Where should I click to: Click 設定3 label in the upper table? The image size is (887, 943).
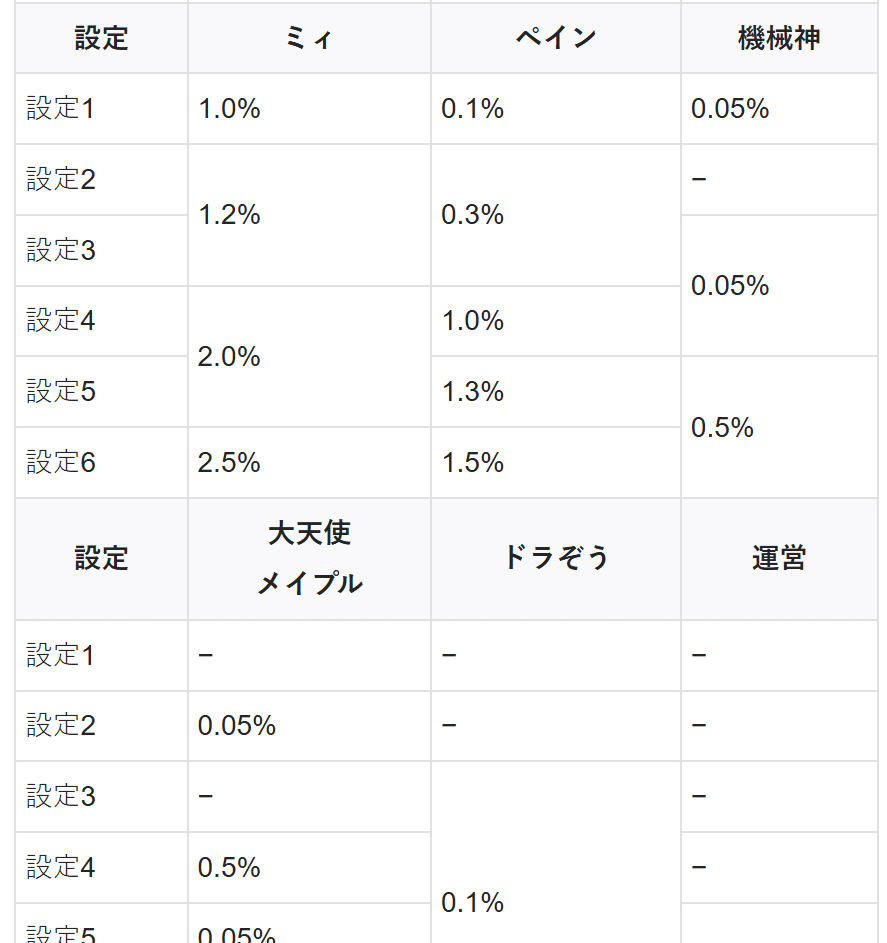pyautogui.click(x=61, y=250)
